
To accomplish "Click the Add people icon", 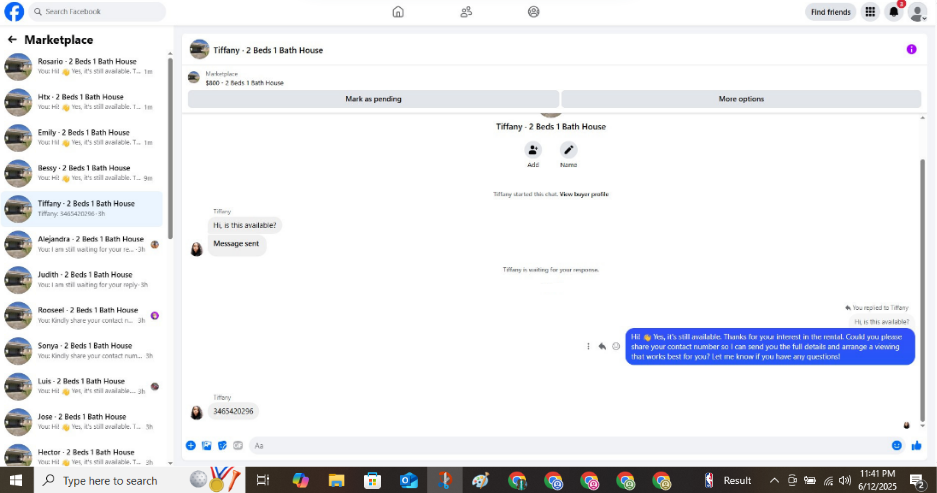I will pyautogui.click(x=533, y=150).
